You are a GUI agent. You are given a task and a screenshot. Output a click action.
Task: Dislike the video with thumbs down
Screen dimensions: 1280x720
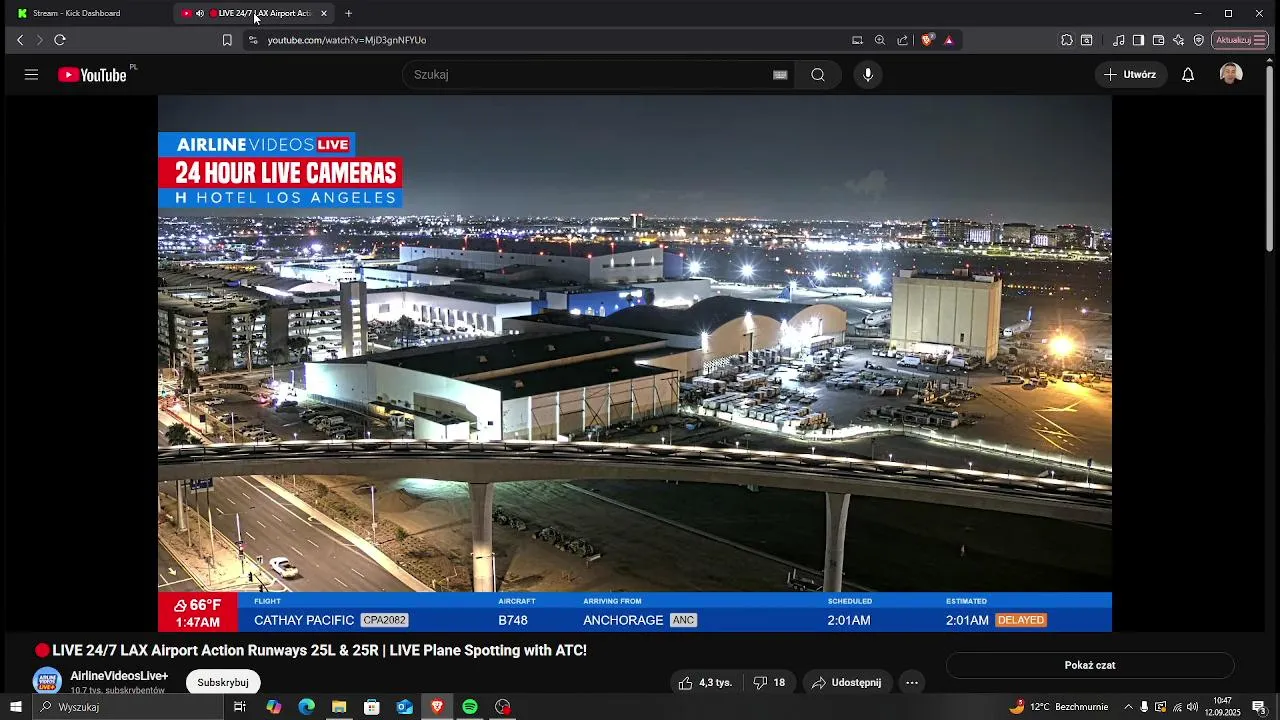(x=770, y=683)
